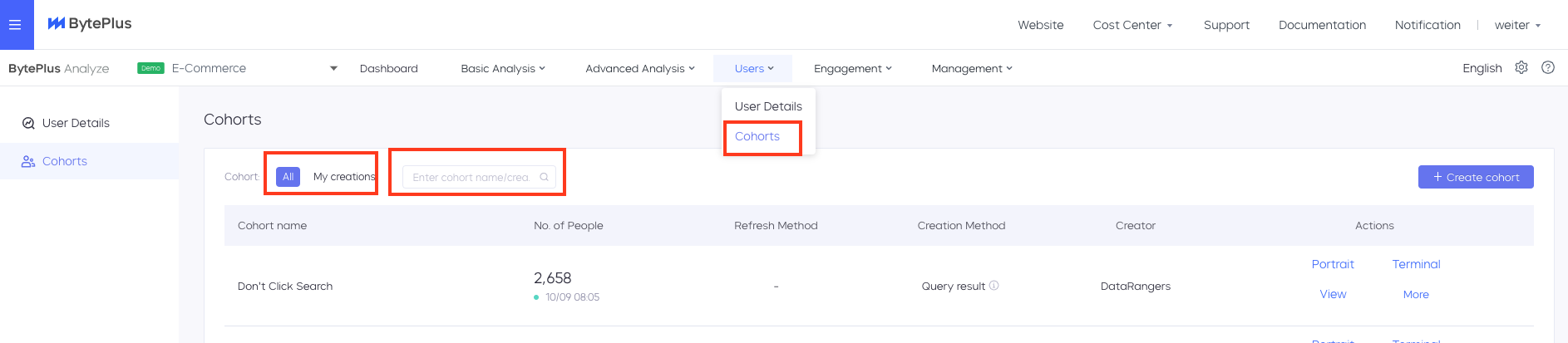This screenshot has width=1568, height=343.
Task: Expand the Basic Analysis menu
Action: [503, 68]
